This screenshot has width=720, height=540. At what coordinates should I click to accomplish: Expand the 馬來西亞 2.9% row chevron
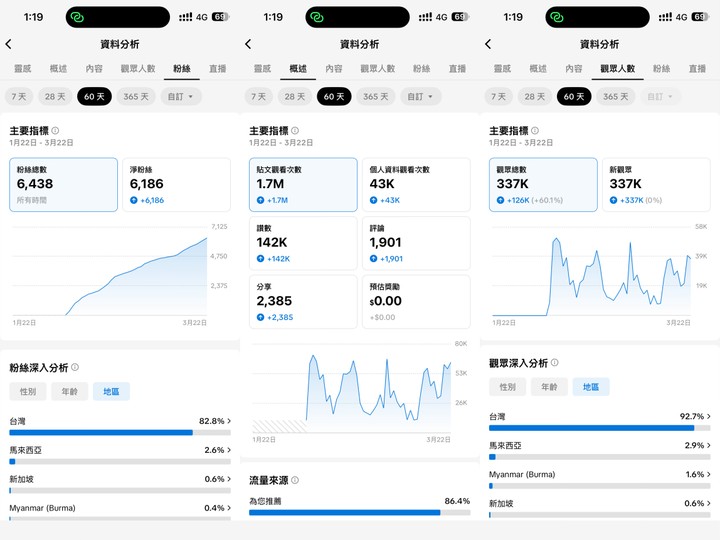coord(709,445)
